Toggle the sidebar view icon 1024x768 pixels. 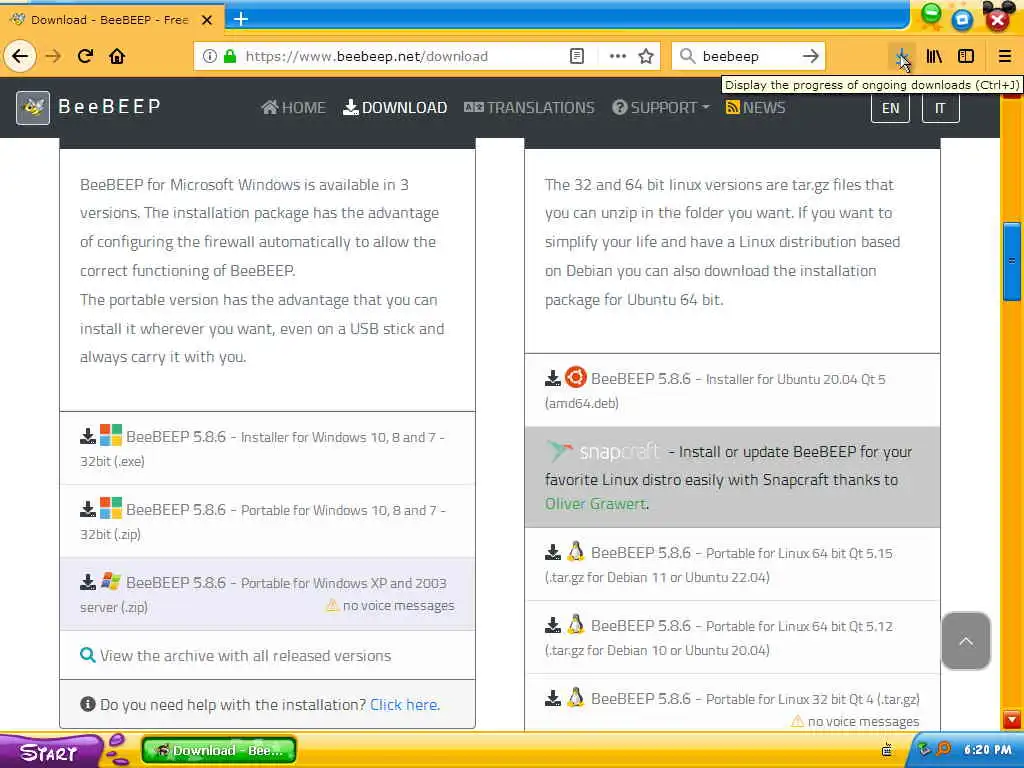click(x=966, y=57)
